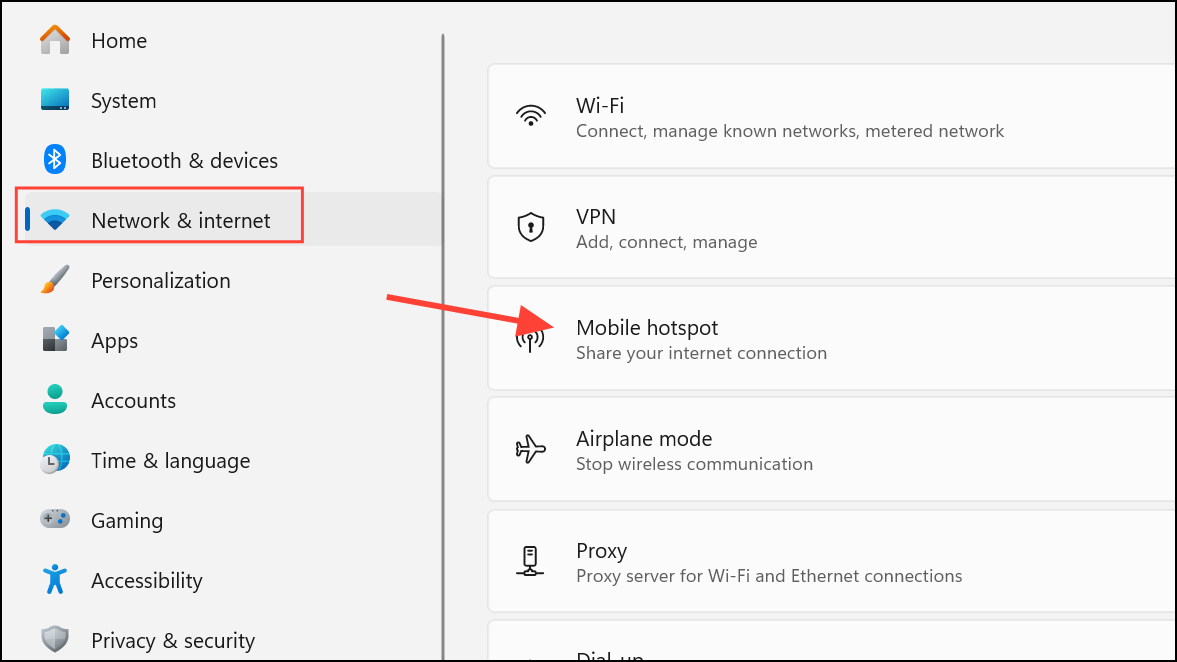Viewport: 1177px width, 662px height.
Task: Click the Gaming controller icon
Action: coord(55,519)
